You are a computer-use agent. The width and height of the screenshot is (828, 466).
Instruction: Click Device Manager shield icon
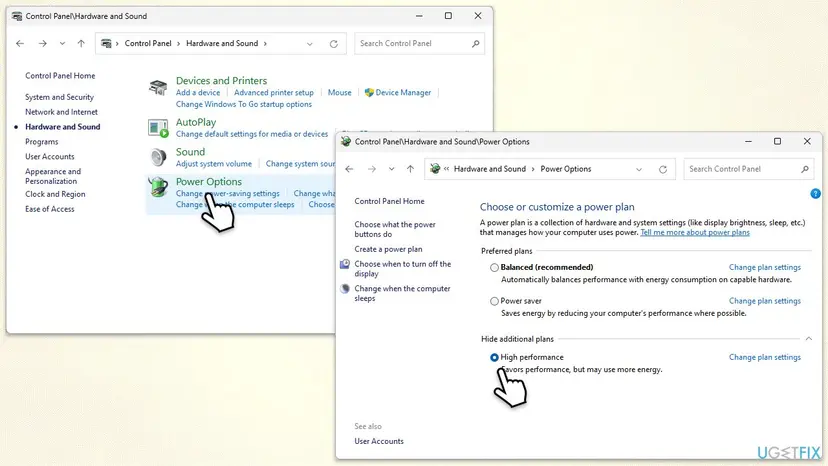click(369, 92)
